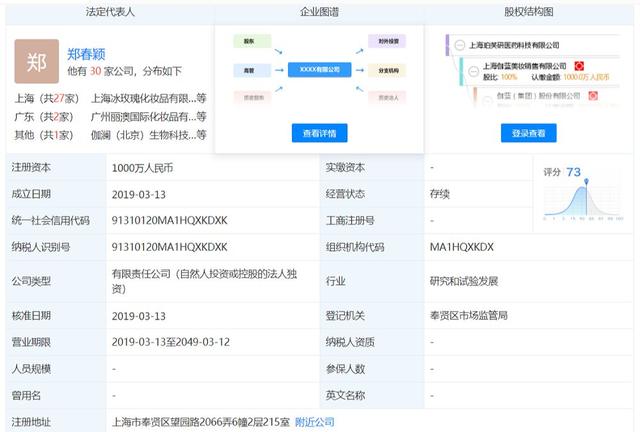
Task: Click registered address 上海市奉贤区望园路2066弄
Action: (201, 422)
